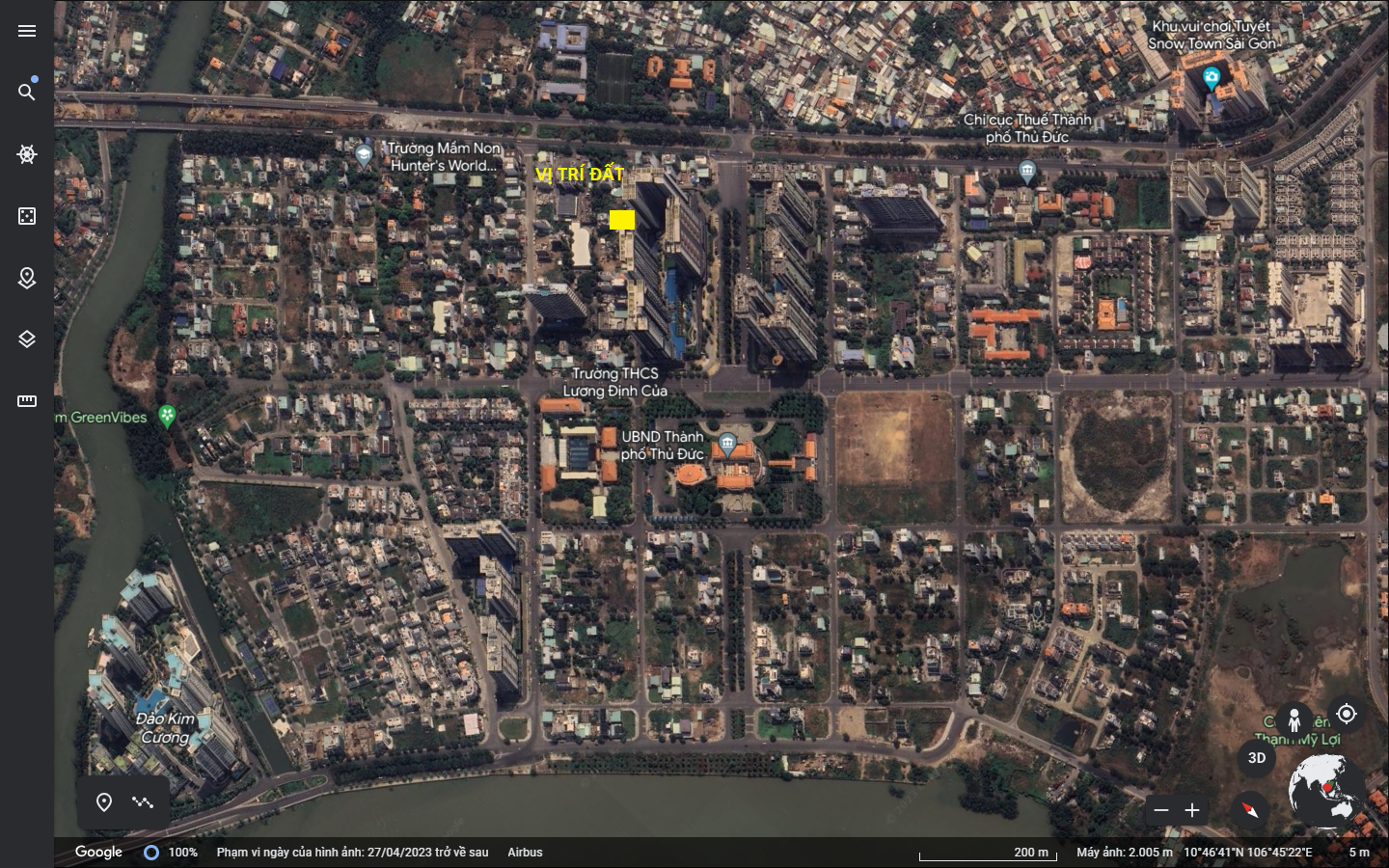Image resolution: width=1389 pixels, height=868 pixels.
Task: Open the Snow Town Sài Gòn photo marker
Action: pos(1212,77)
